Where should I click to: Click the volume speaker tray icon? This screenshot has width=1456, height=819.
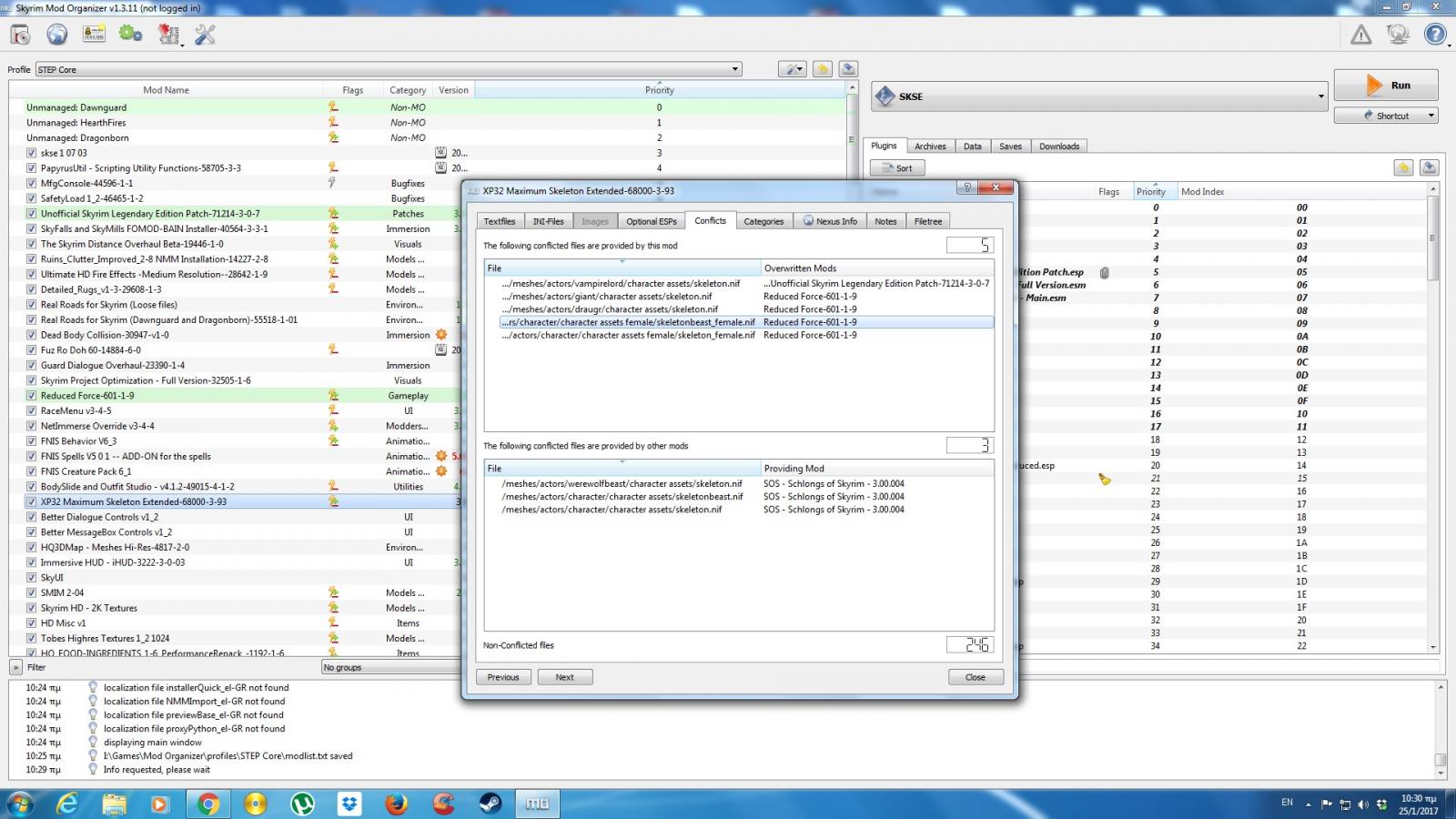tap(1363, 804)
